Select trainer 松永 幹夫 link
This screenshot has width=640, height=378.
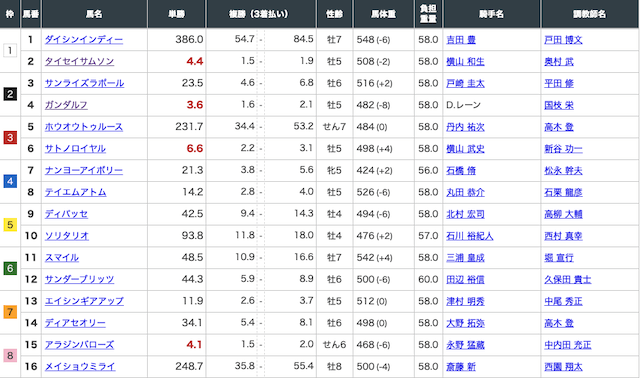pos(563,170)
